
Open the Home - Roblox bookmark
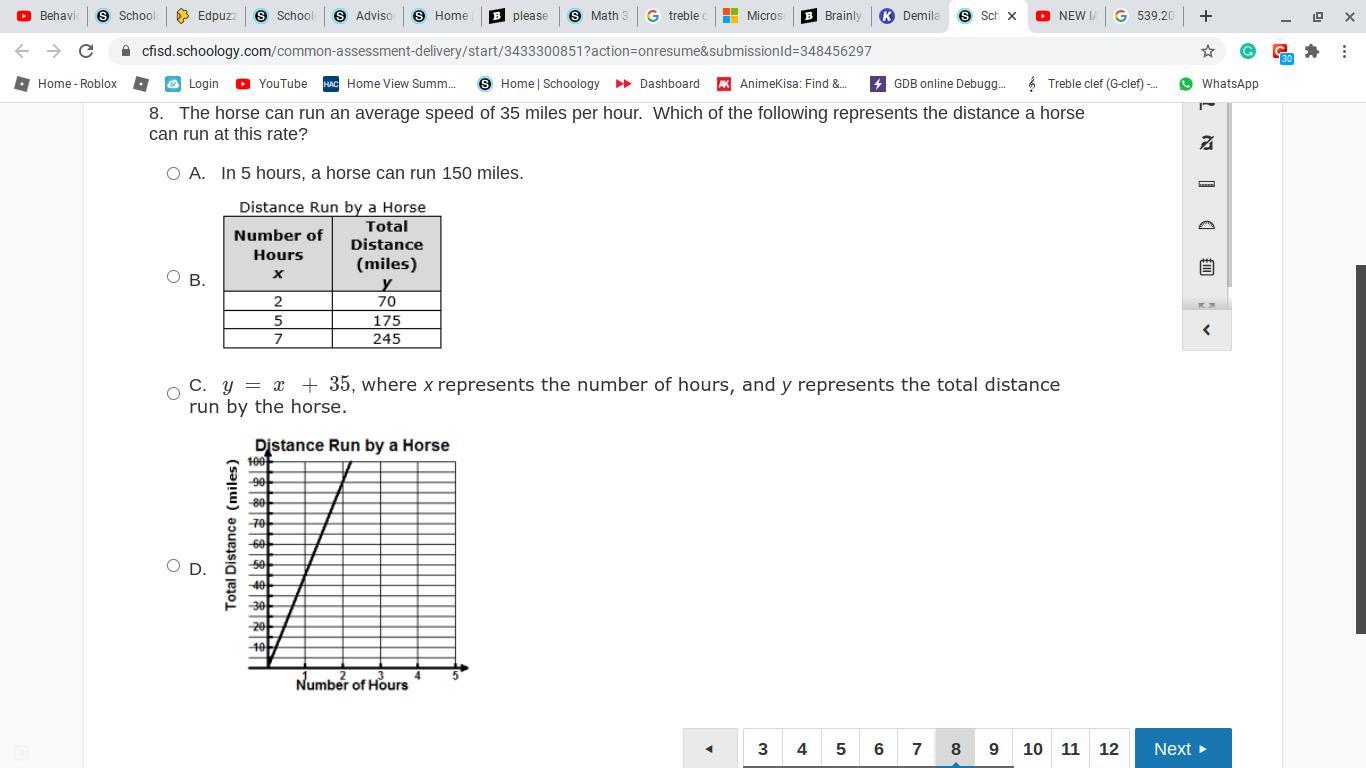pyautogui.click(x=66, y=84)
